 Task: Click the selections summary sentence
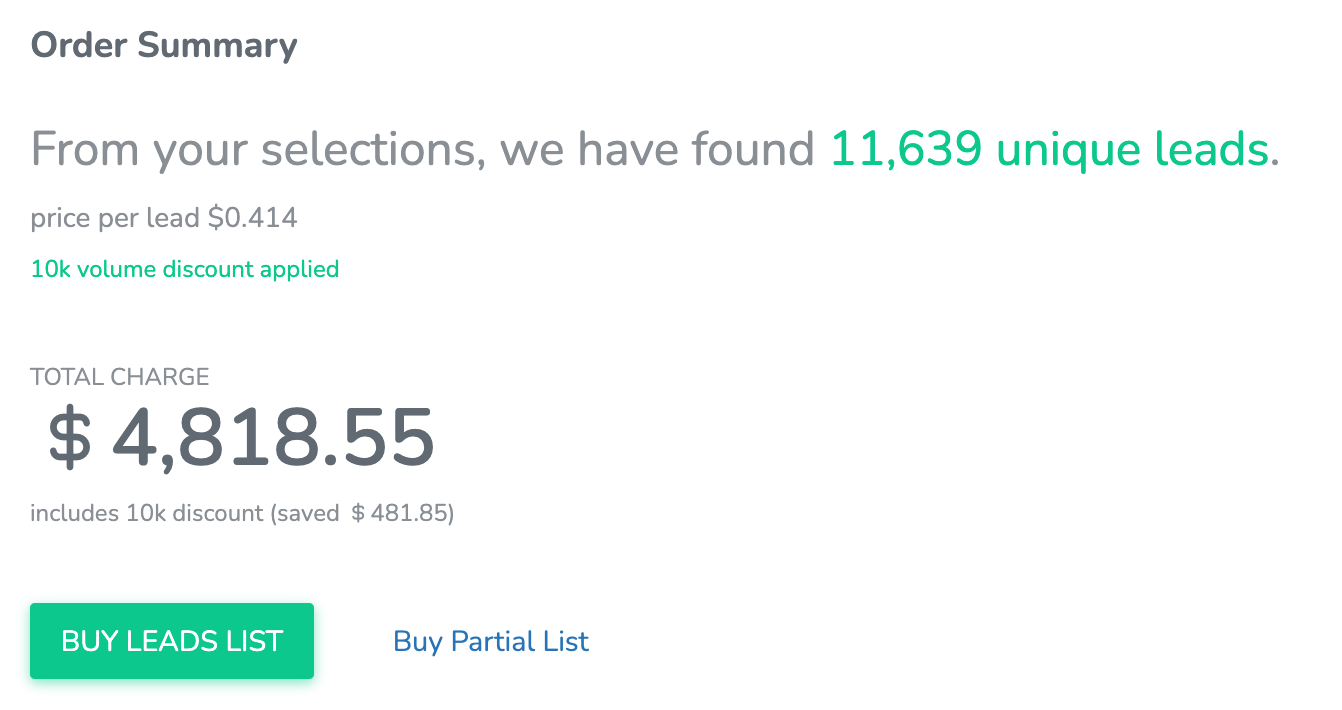(x=420, y=148)
